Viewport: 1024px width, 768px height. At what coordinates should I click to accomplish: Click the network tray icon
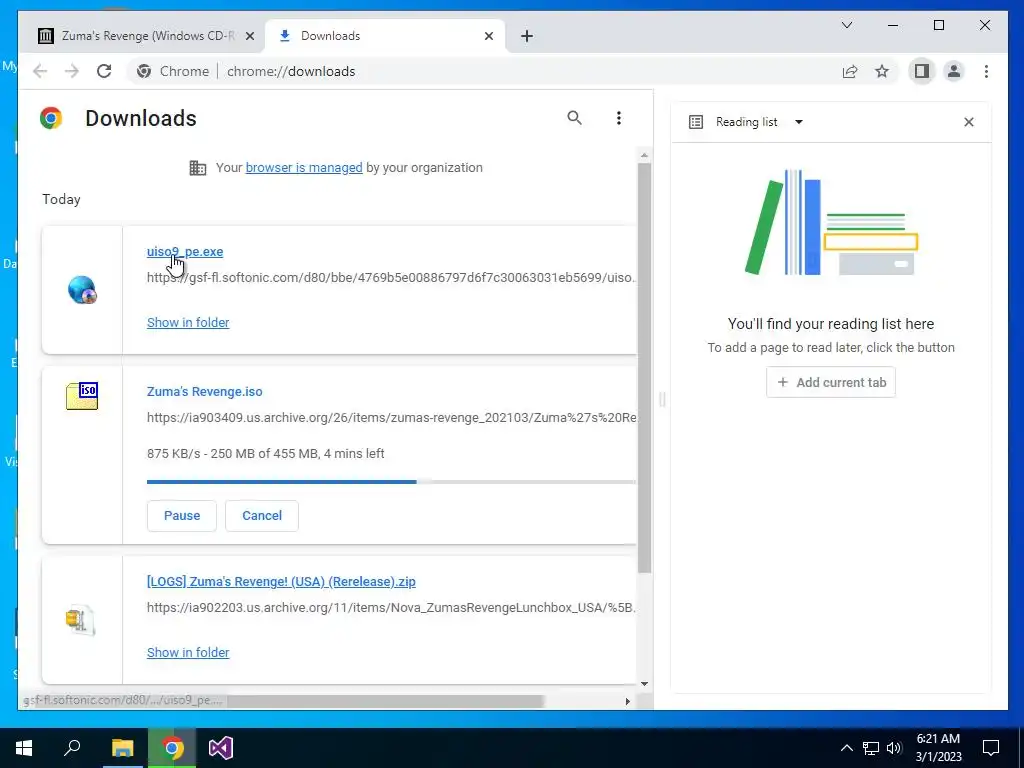click(871, 748)
